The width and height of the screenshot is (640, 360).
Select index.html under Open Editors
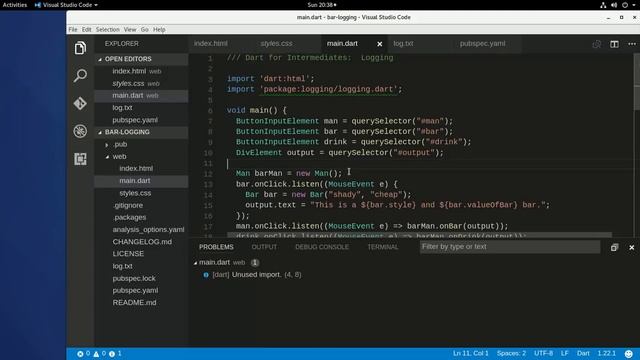coord(141,71)
